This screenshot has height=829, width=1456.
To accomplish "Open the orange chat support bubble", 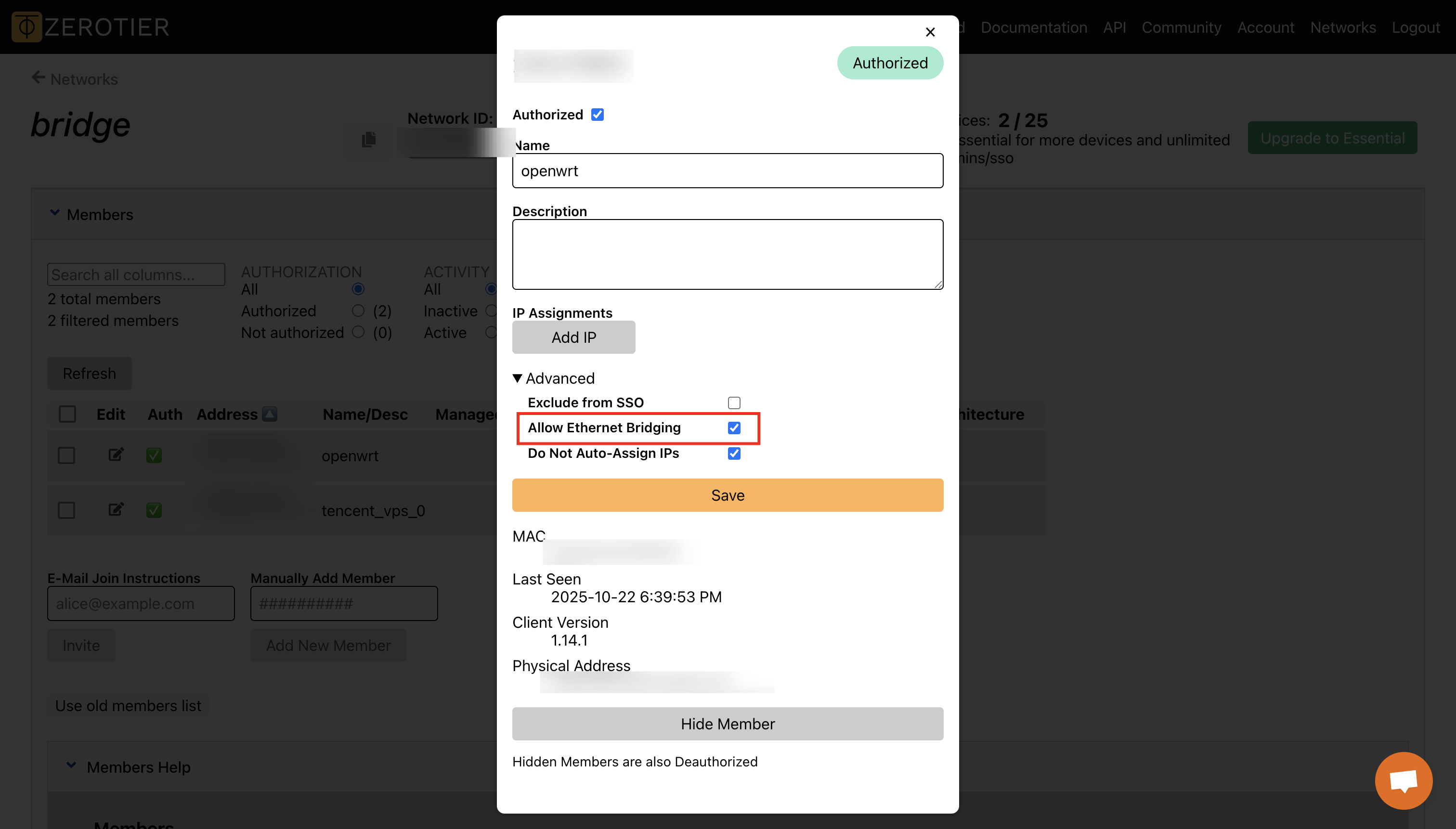I will click(1403, 780).
